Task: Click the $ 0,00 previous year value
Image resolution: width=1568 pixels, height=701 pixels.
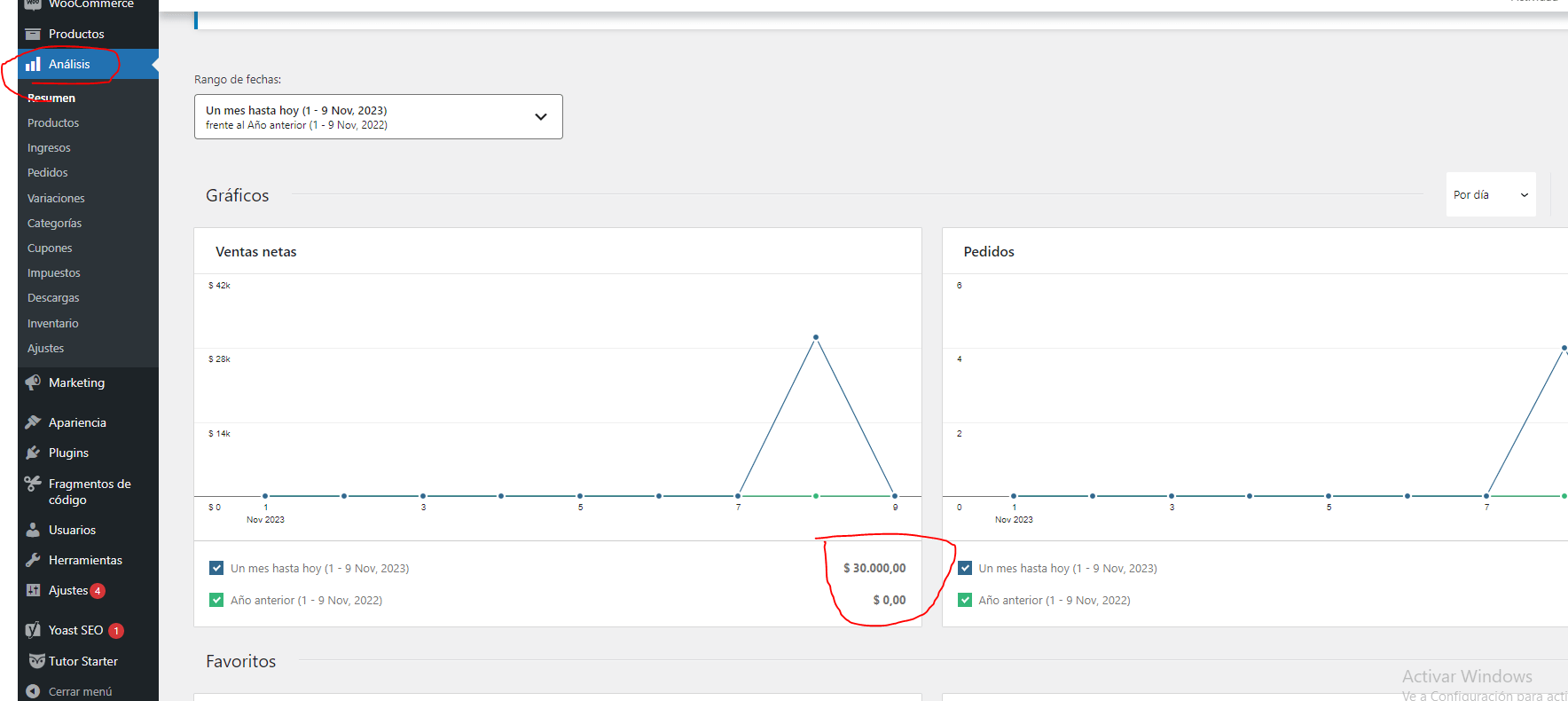Action: 890,600
